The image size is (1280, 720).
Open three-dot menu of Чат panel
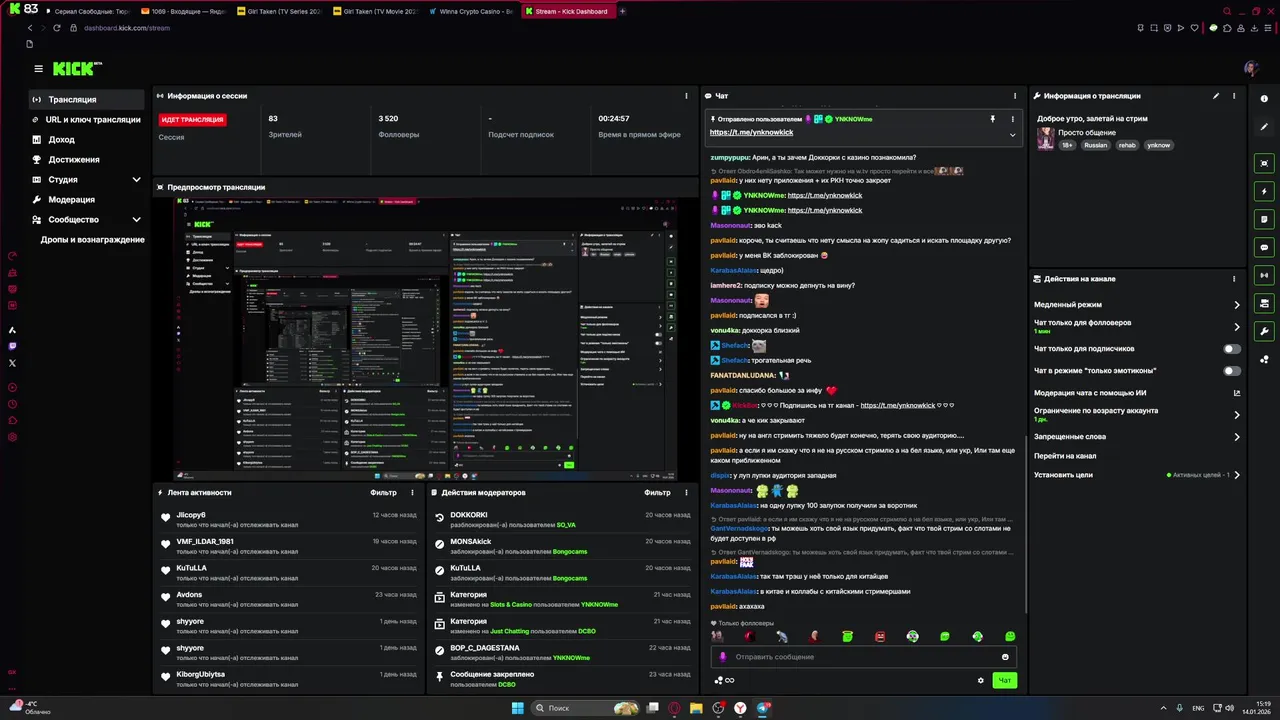1016,96
